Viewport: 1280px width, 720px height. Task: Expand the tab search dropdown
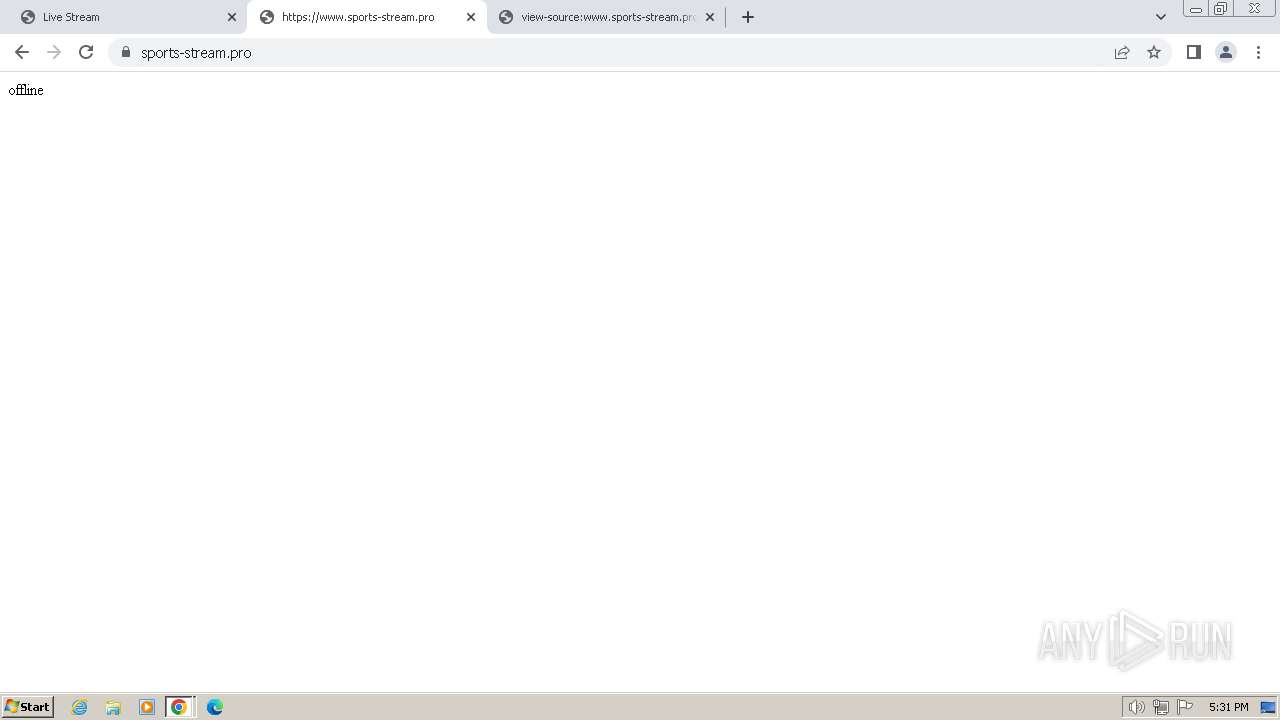pos(1161,17)
